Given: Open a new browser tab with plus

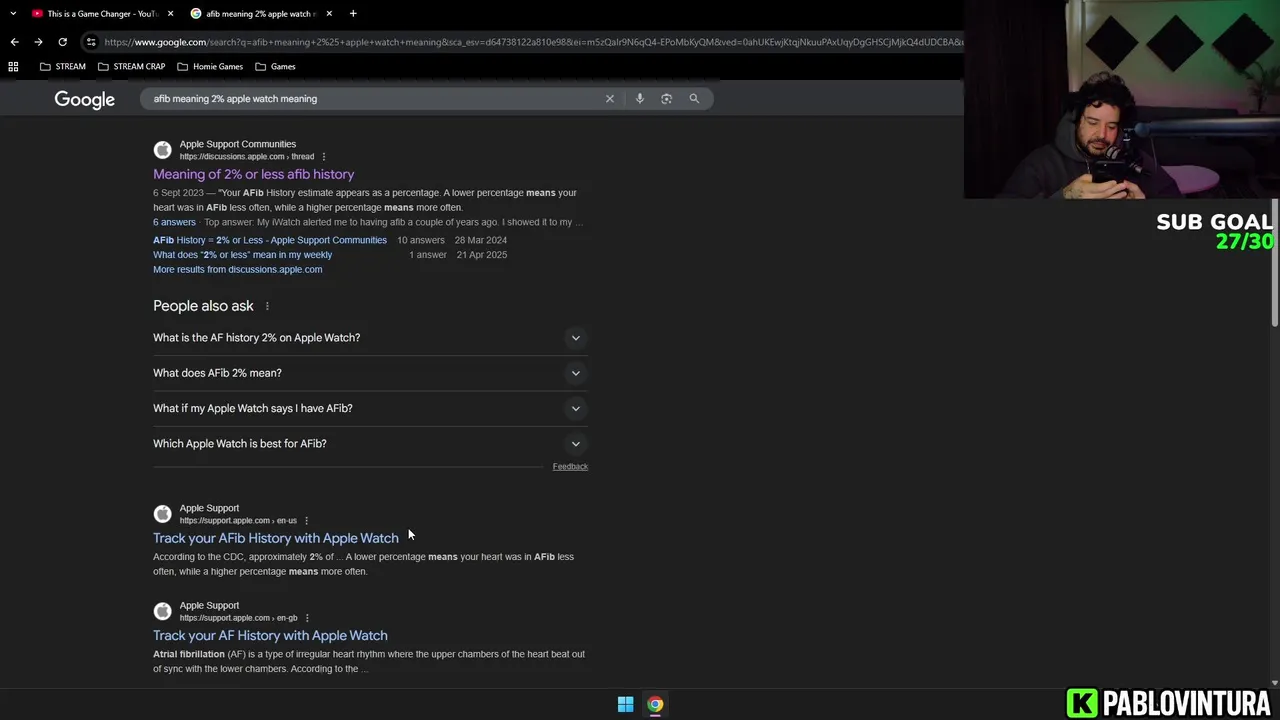Looking at the screenshot, I should point(353,13).
